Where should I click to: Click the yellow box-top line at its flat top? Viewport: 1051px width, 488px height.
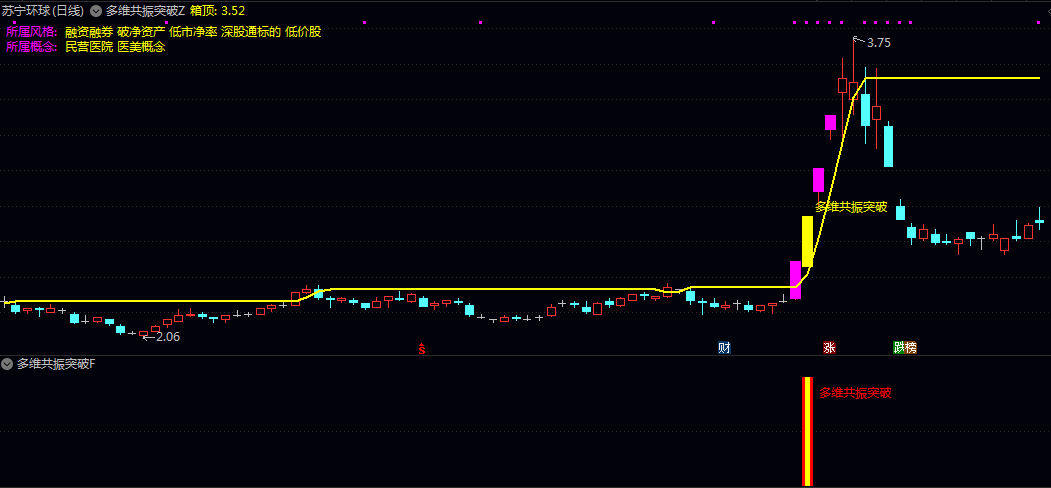click(x=952, y=78)
